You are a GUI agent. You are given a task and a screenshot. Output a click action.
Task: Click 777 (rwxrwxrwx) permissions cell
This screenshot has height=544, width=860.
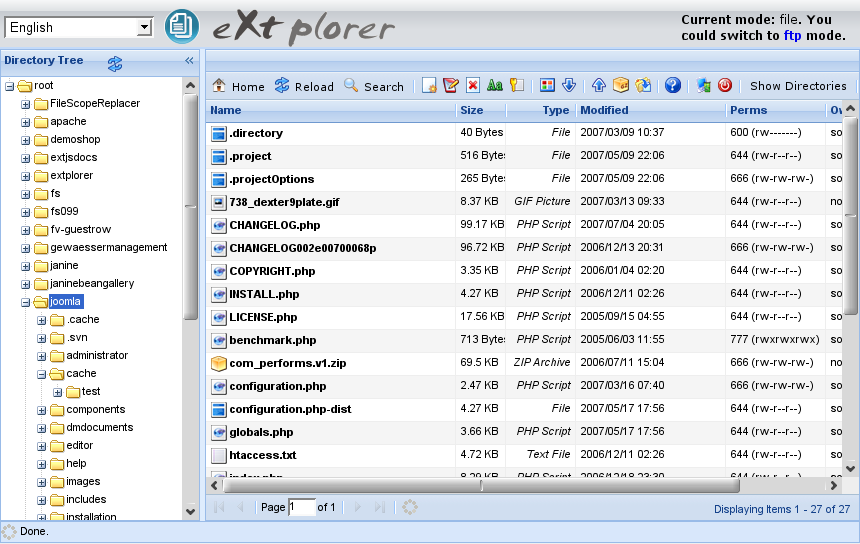click(x=774, y=339)
